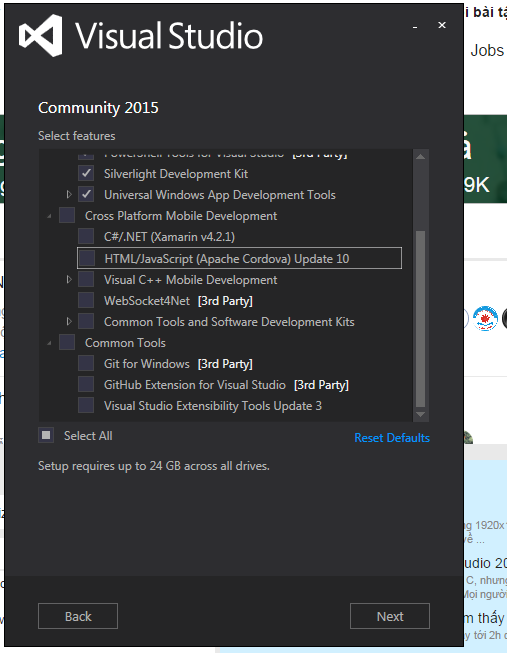
Task: Check Git for Windows checkbox
Action: 86,363
